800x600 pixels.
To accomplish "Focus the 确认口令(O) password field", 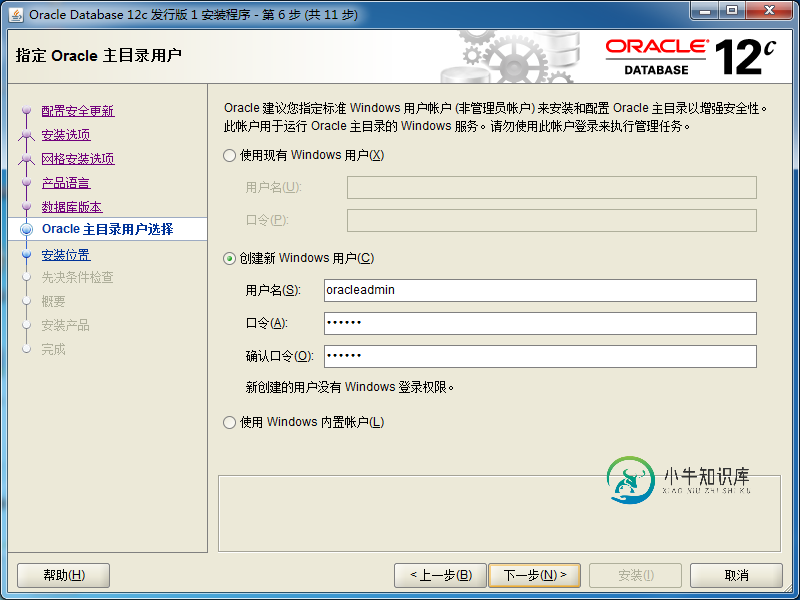I will 540,356.
